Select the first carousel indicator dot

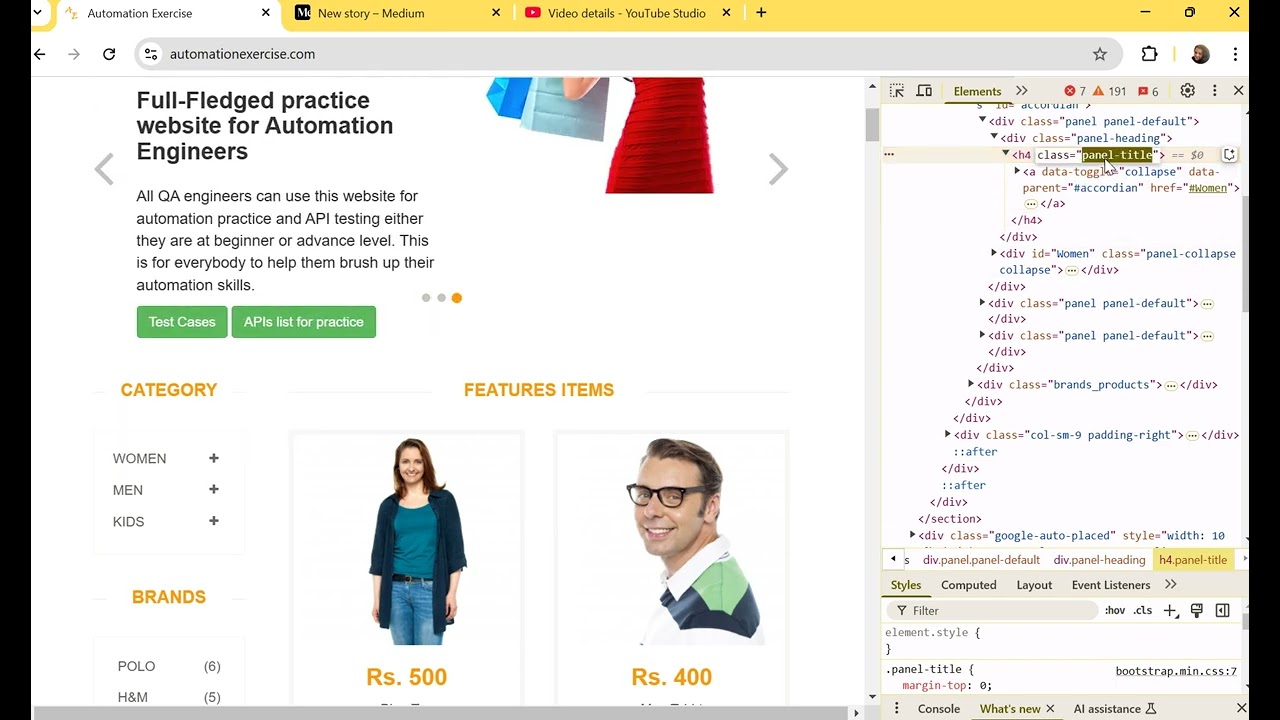click(426, 298)
